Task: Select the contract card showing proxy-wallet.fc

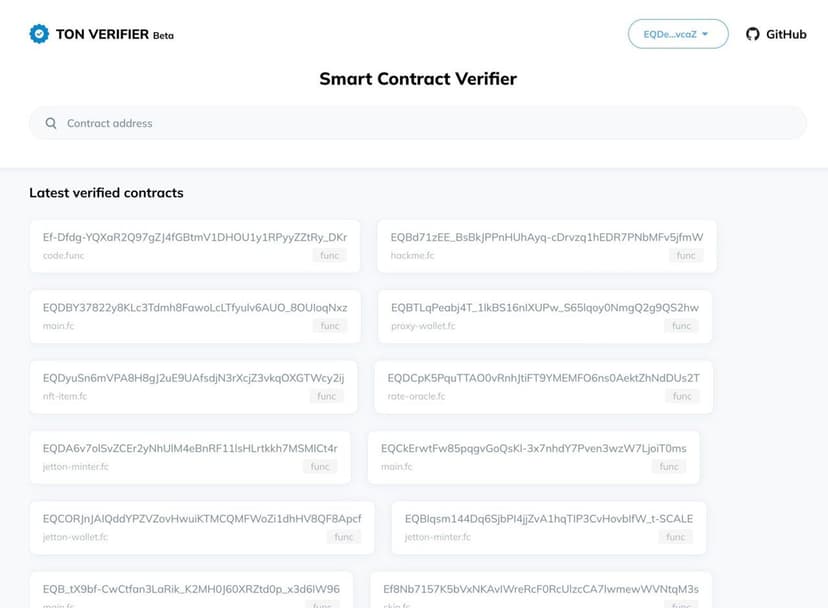Action: [544, 316]
